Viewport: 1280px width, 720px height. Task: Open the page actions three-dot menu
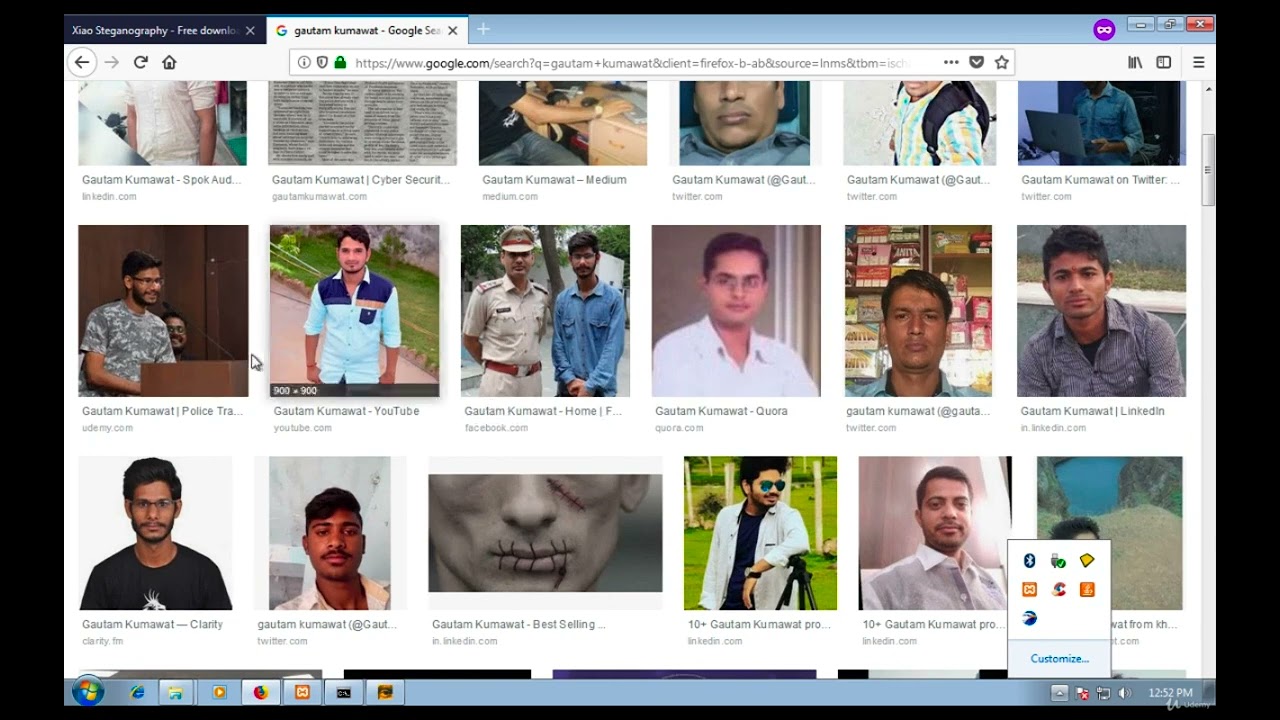pyautogui.click(x=951, y=62)
